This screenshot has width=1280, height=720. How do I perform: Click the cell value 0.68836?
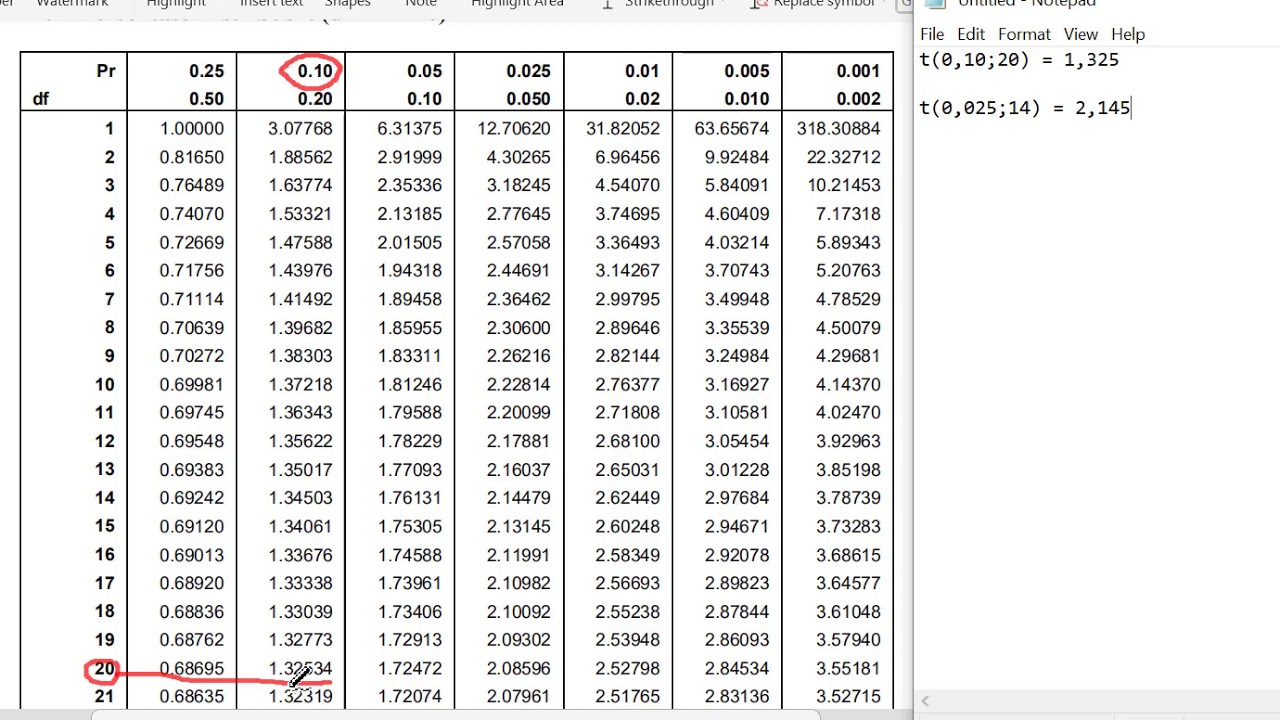point(192,611)
